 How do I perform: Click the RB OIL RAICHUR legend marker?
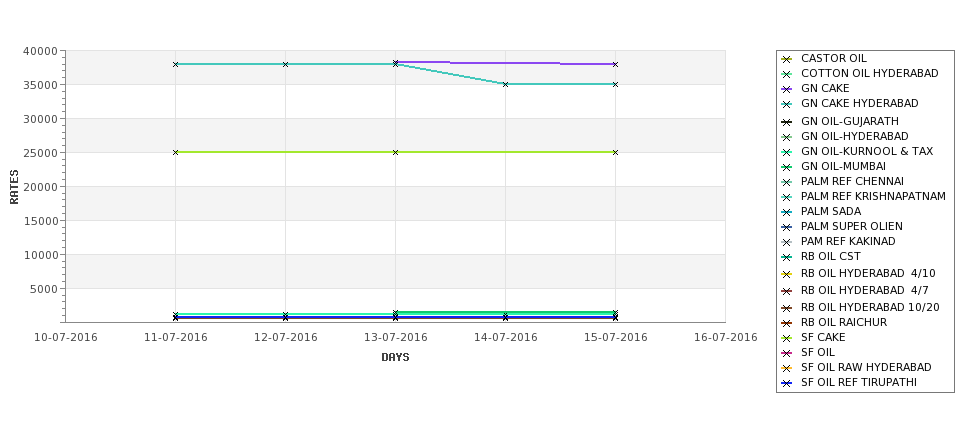click(787, 323)
